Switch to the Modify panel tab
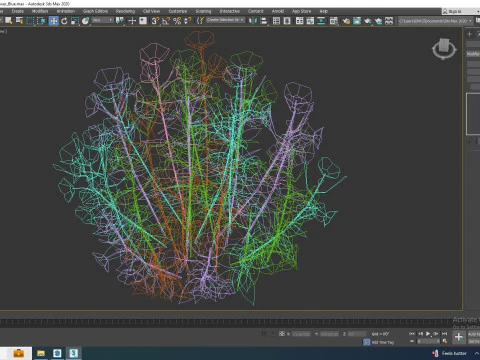Screen dimensions: 480x360 tap(478, 34)
